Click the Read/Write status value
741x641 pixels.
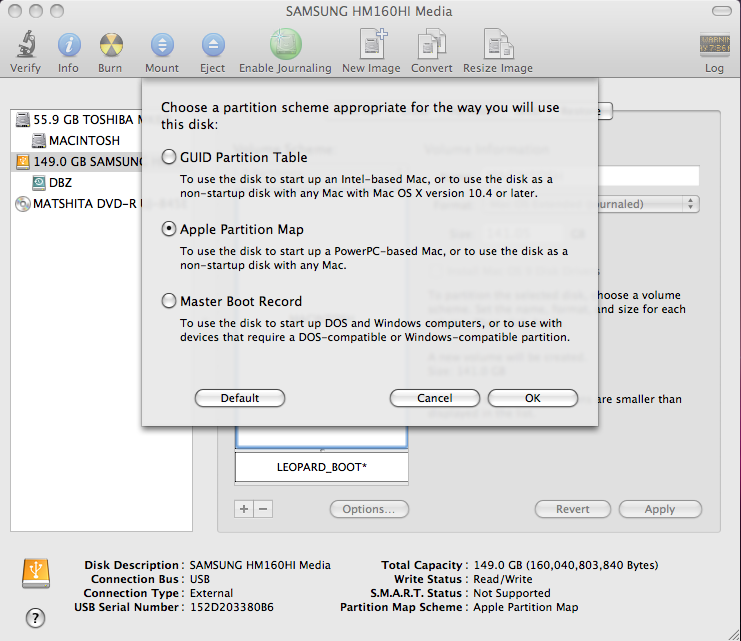click(503, 579)
